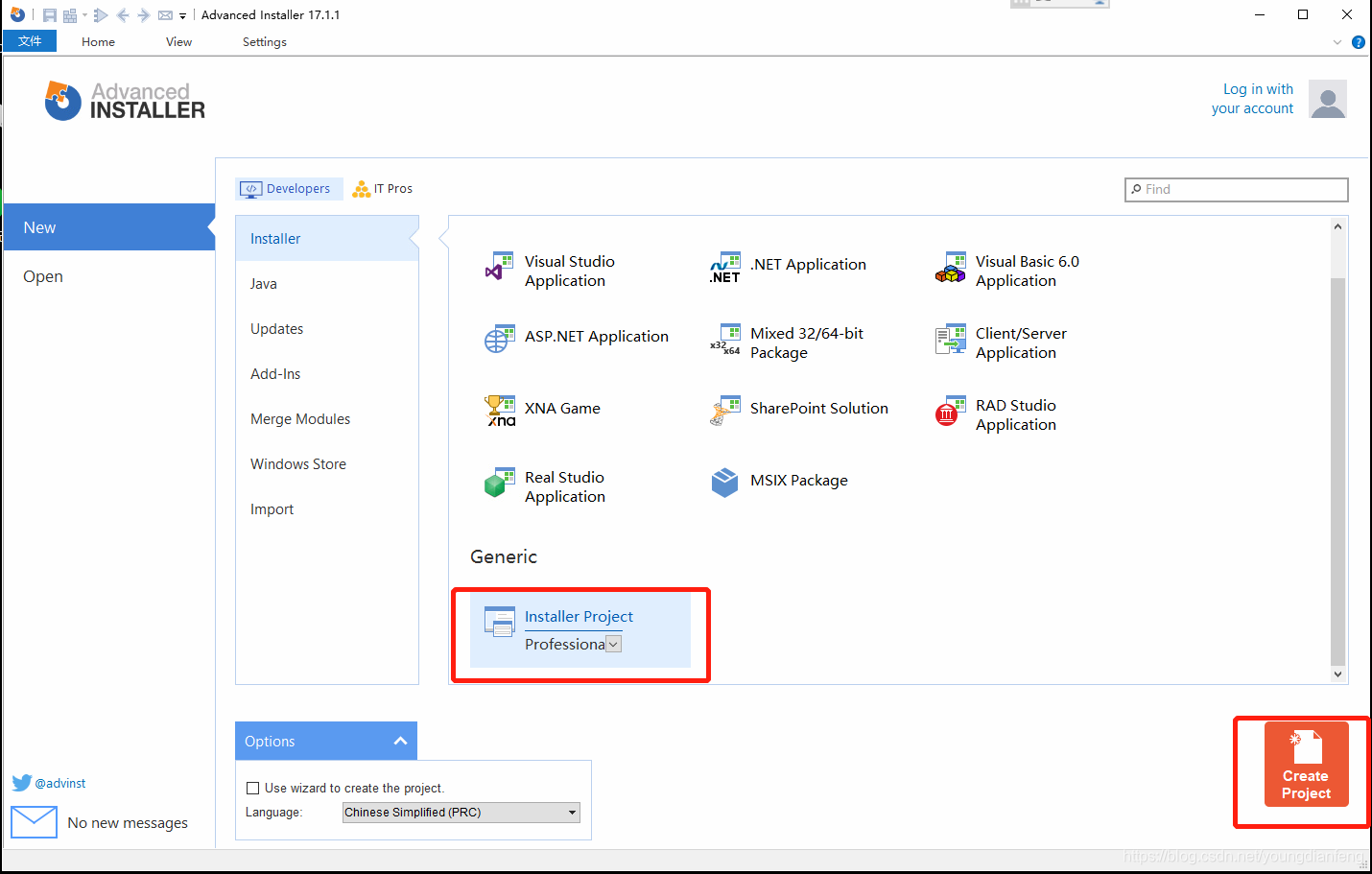Select the Open page in left sidebar
Viewport: 1372px width, 874px height.
click(x=109, y=276)
